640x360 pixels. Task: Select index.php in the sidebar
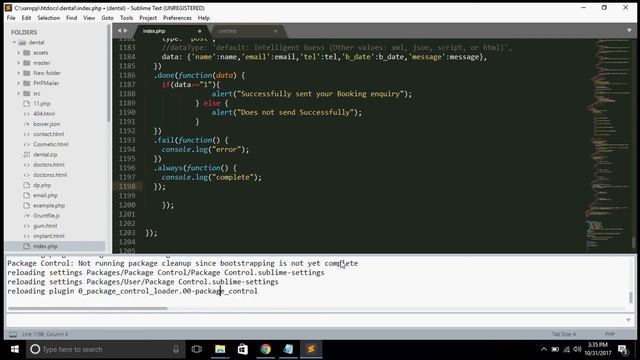(45, 247)
